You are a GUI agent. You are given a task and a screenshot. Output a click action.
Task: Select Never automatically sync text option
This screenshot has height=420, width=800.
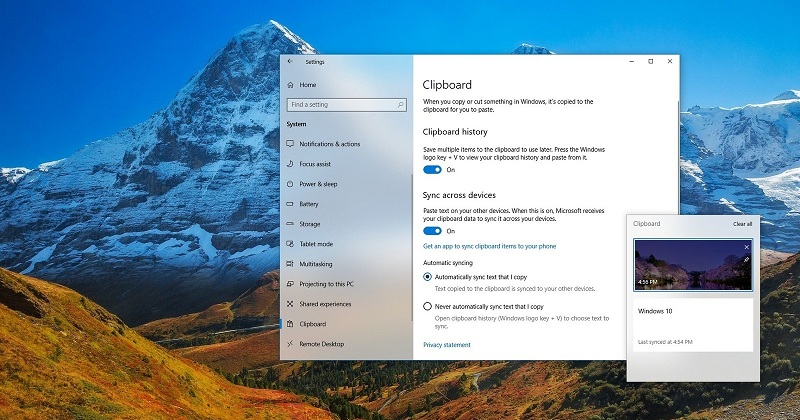tap(428, 307)
